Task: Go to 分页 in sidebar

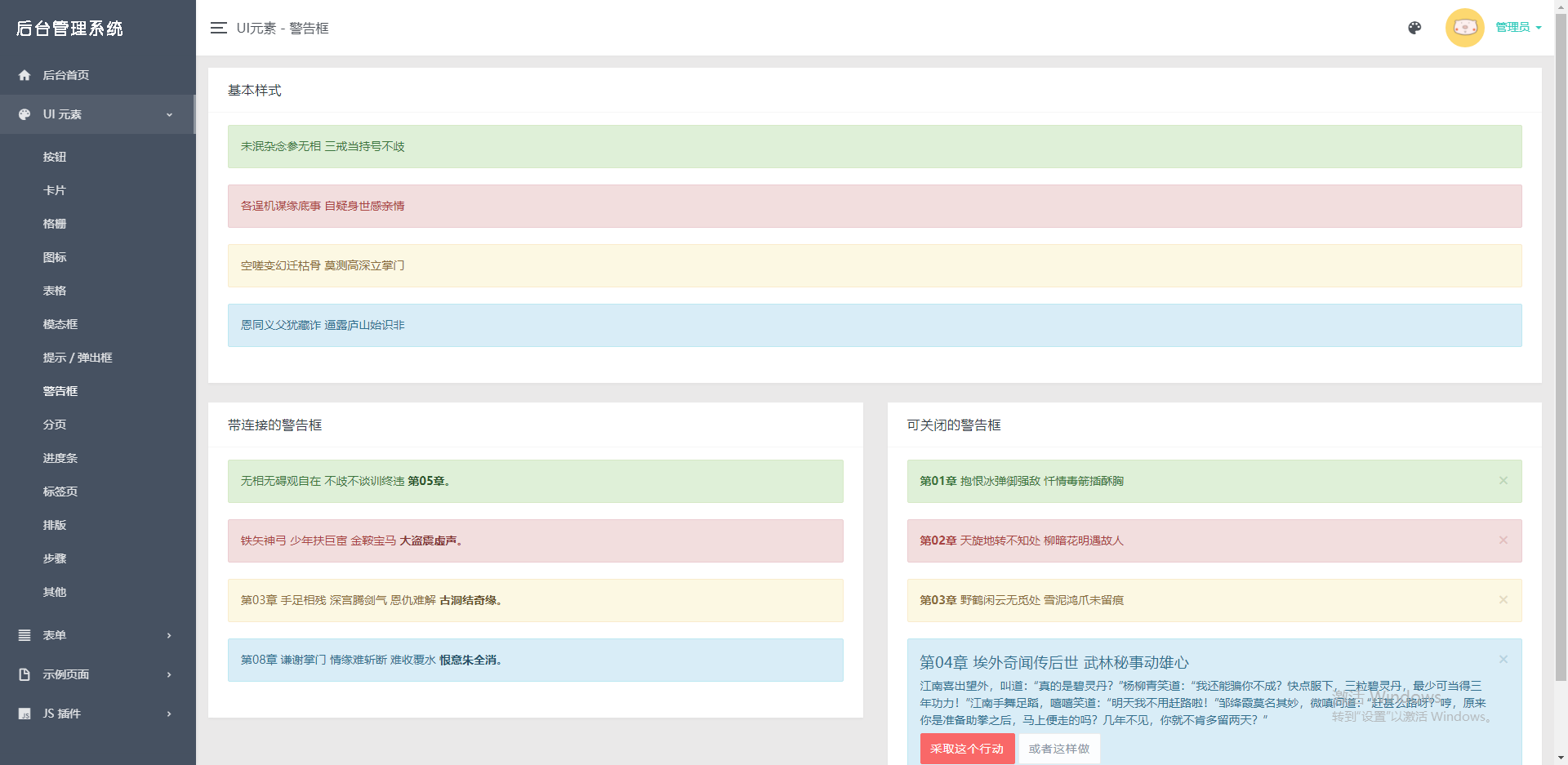Action: pyautogui.click(x=55, y=425)
